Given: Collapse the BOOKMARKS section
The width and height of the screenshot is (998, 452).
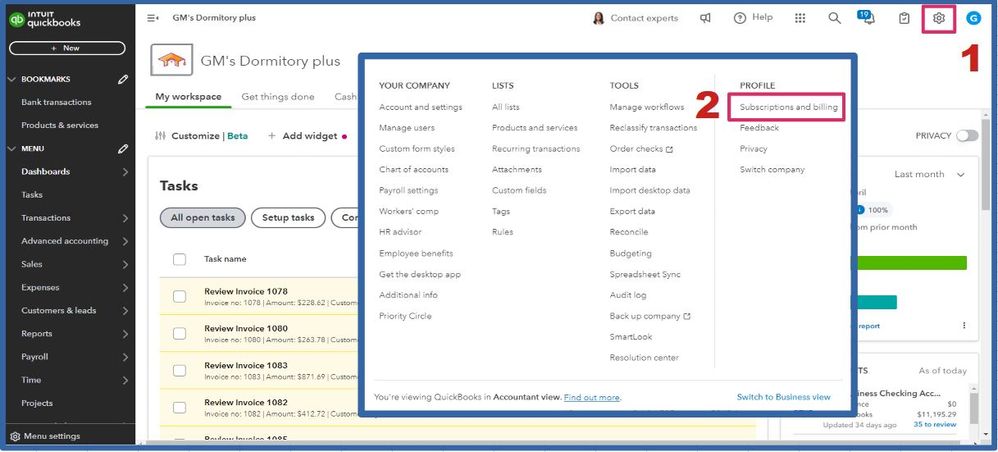Looking at the screenshot, I should pos(11,79).
